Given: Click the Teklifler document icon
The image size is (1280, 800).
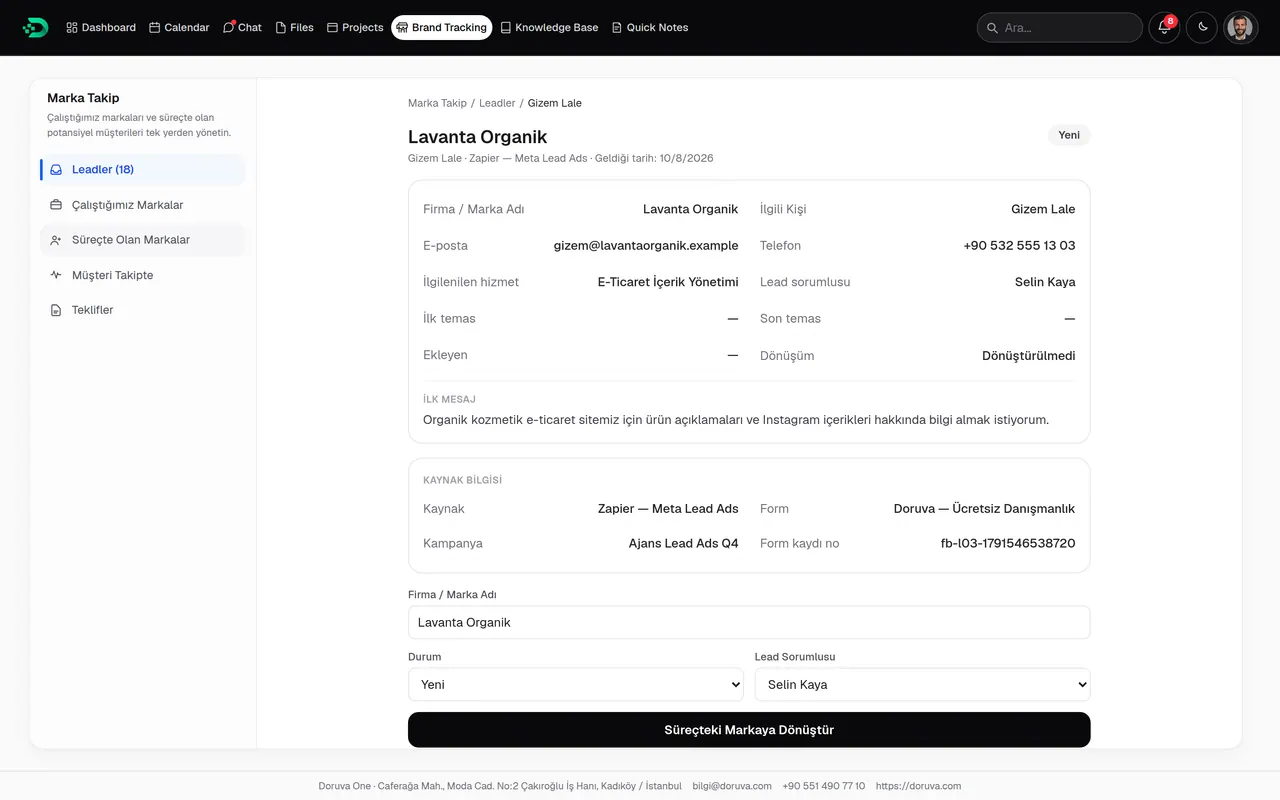Looking at the screenshot, I should pos(56,310).
